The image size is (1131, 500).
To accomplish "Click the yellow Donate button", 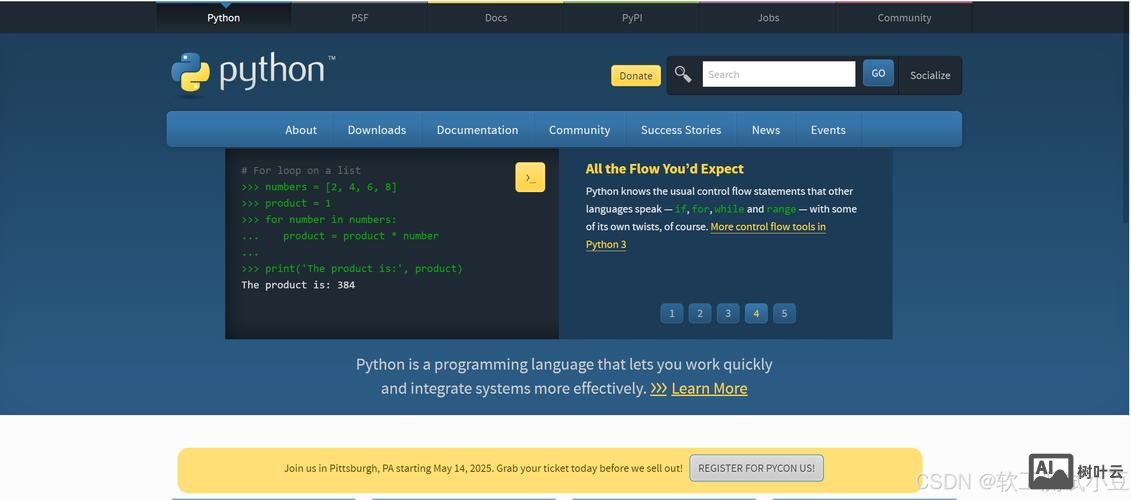I will 635,76.
